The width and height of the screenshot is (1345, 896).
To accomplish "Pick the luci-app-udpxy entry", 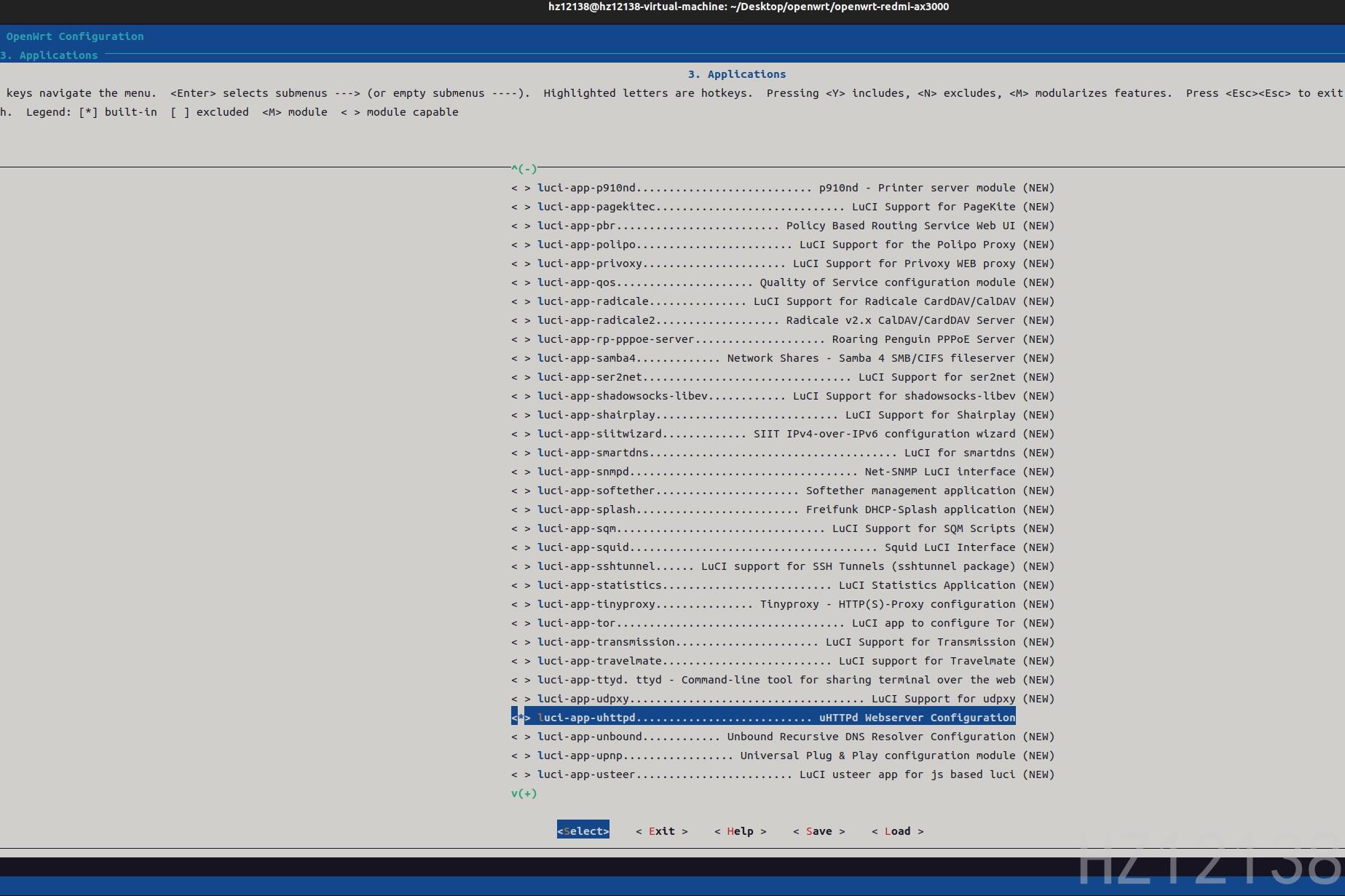I will 783,699.
